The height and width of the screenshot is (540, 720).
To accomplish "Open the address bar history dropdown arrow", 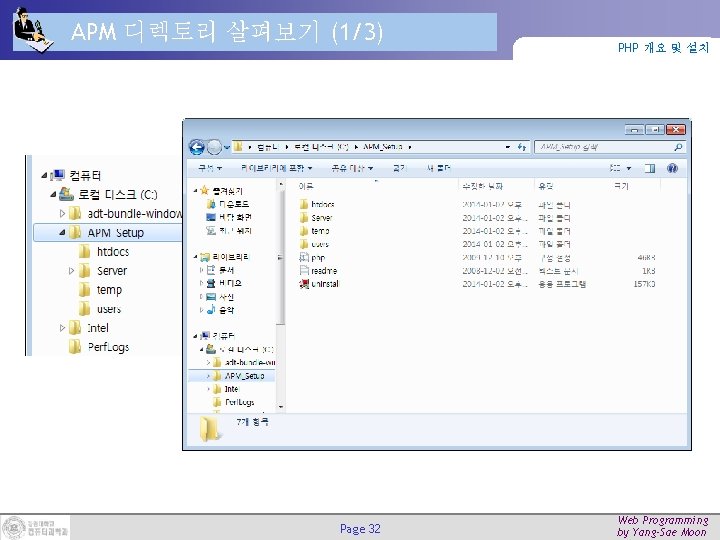I will click(x=508, y=147).
